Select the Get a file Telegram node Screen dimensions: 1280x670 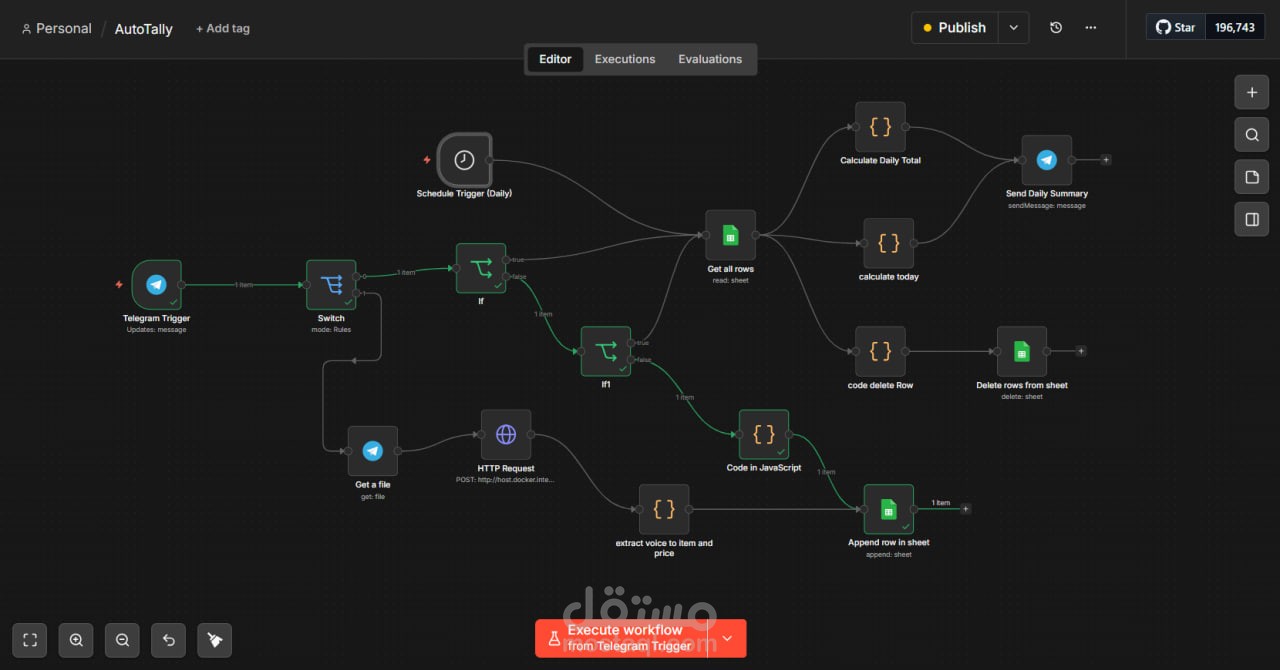pyautogui.click(x=373, y=451)
